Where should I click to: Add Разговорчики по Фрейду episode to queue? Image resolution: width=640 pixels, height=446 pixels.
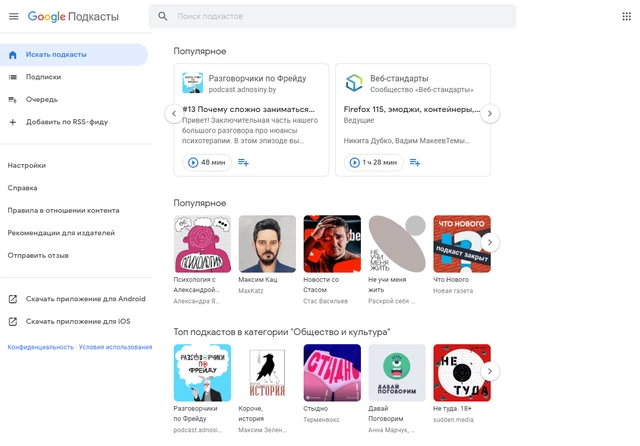(x=244, y=162)
